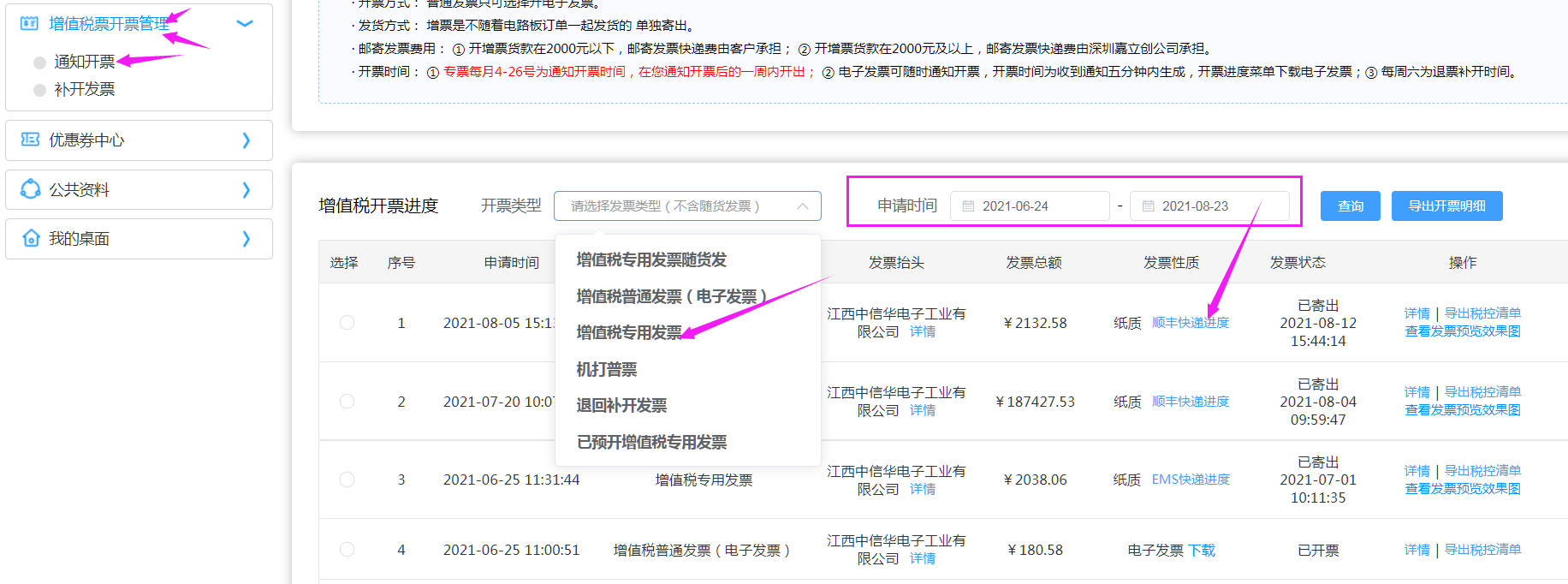1568x584 pixels.
Task: Click the 导出开票明细 export button
Action: tap(1446, 206)
